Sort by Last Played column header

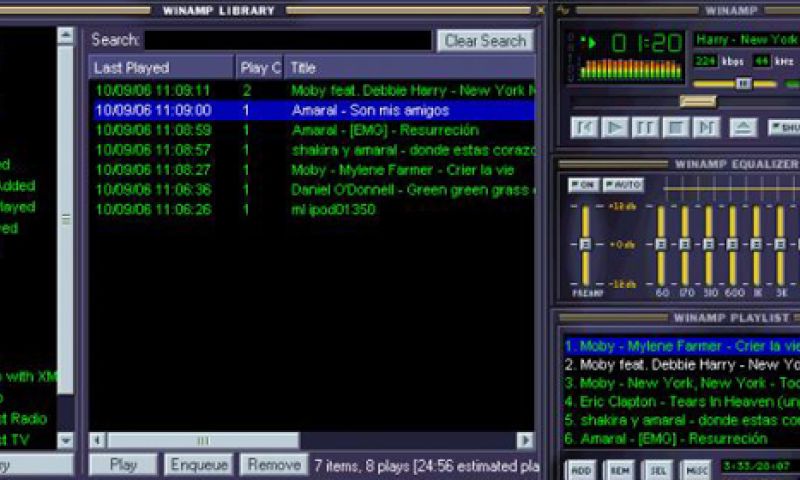[162, 68]
